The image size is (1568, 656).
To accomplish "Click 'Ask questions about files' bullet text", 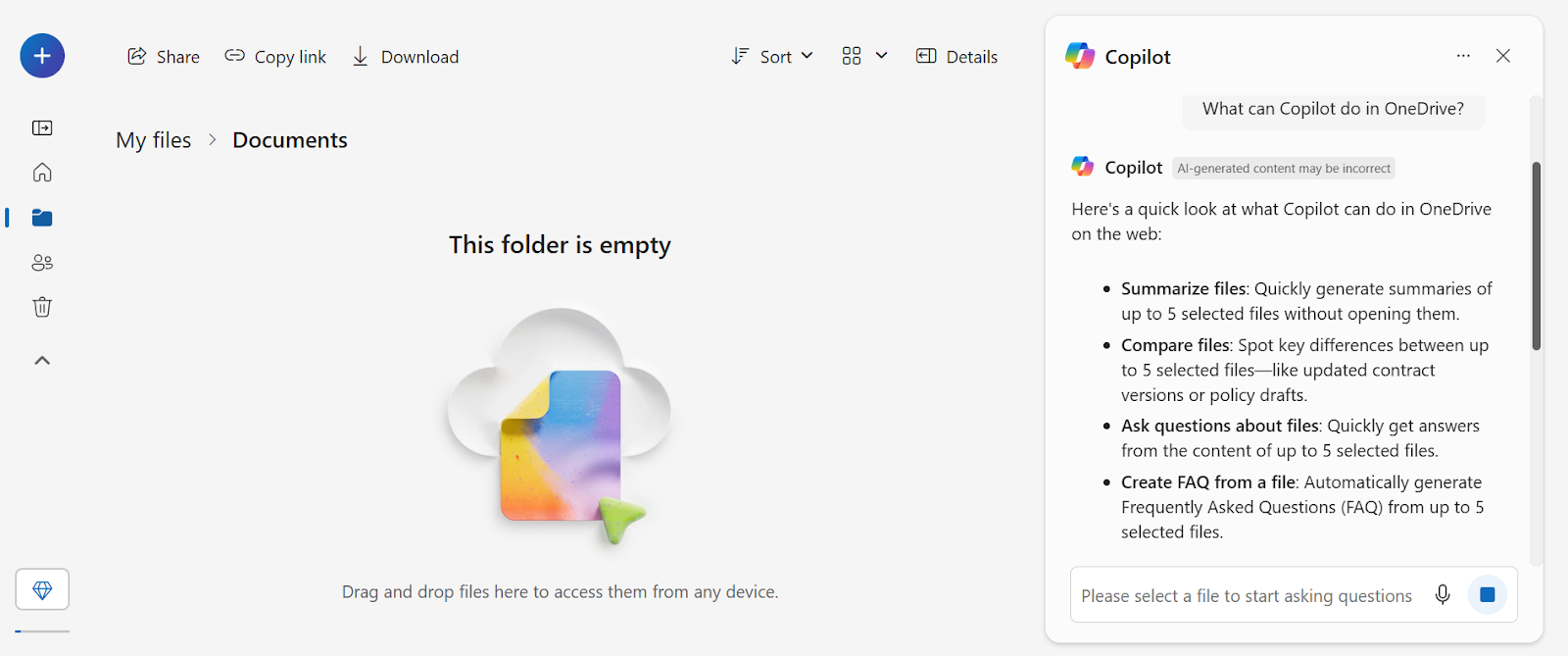I will tap(1220, 426).
